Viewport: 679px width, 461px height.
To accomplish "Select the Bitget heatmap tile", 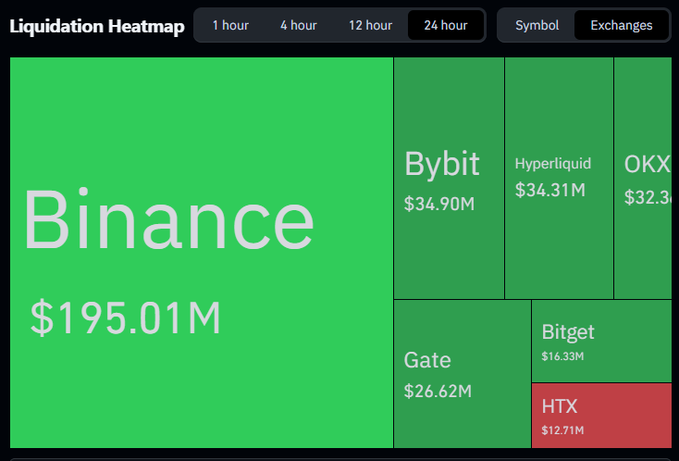I will [602, 341].
